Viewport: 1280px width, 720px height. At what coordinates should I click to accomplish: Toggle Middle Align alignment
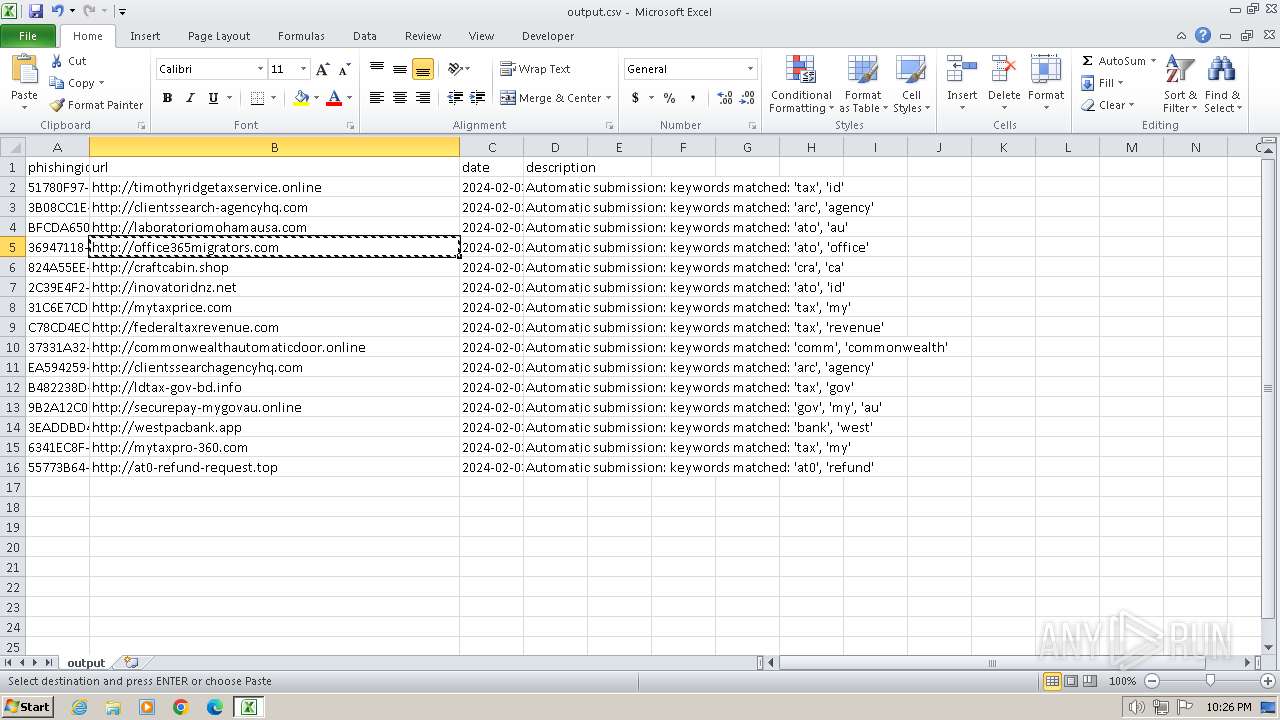click(400, 69)
